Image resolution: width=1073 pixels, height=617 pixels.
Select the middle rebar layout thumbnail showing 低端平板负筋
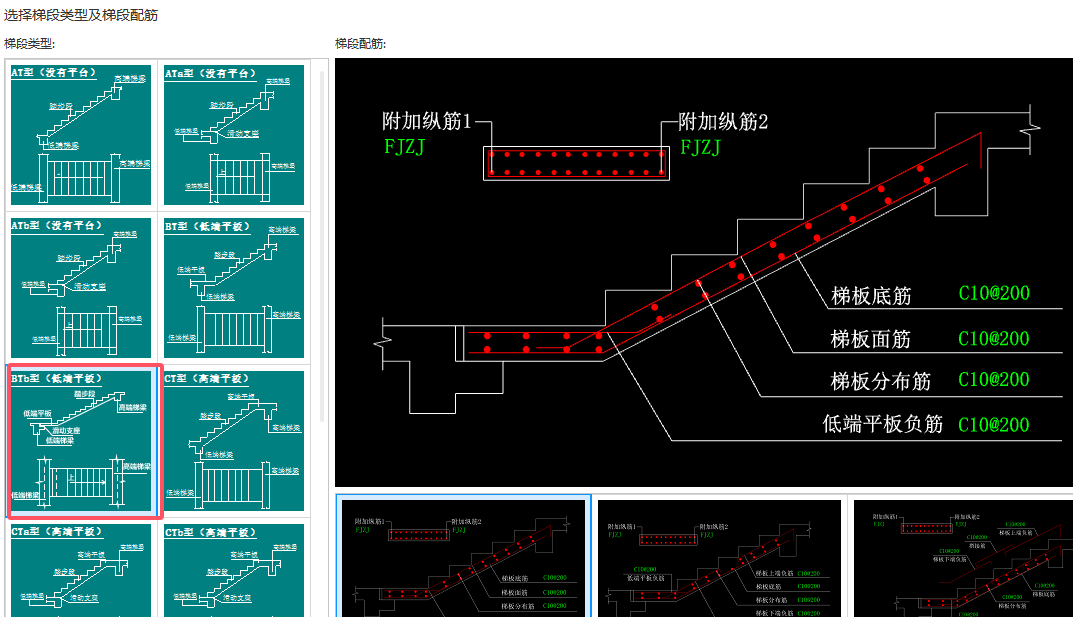(719, 557)
